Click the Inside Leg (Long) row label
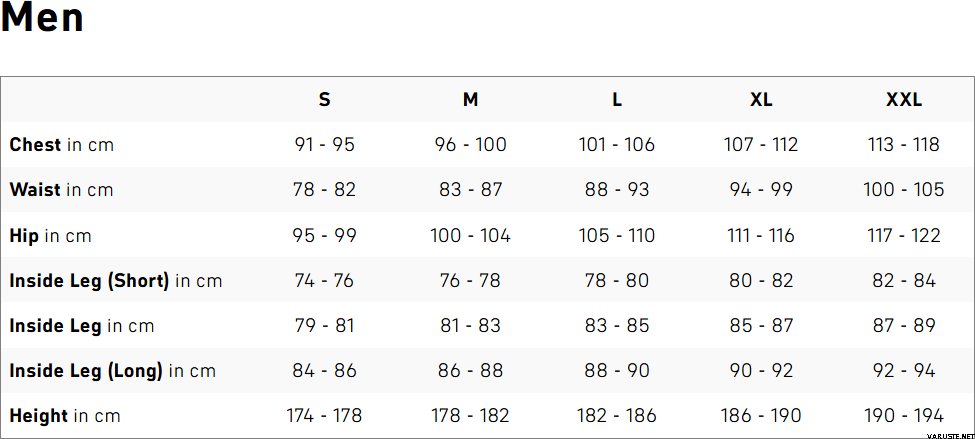The image size is (975, 439). pos(112,371)
